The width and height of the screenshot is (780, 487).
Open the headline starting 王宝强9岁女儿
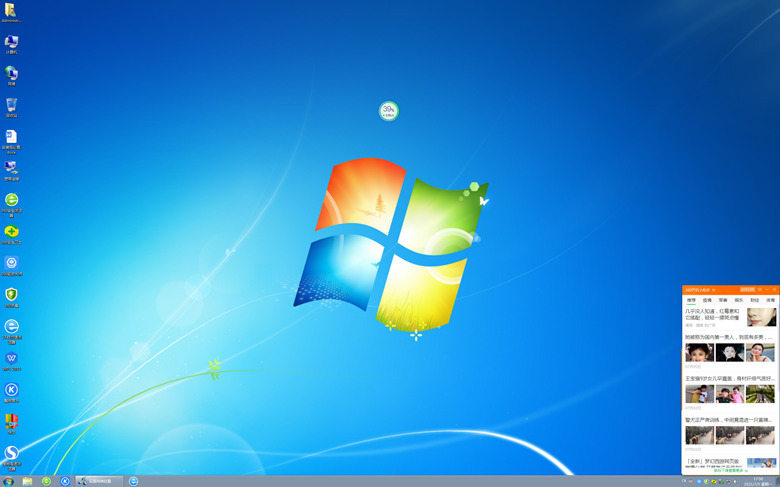pyautogui.click(x=730, y=379)
